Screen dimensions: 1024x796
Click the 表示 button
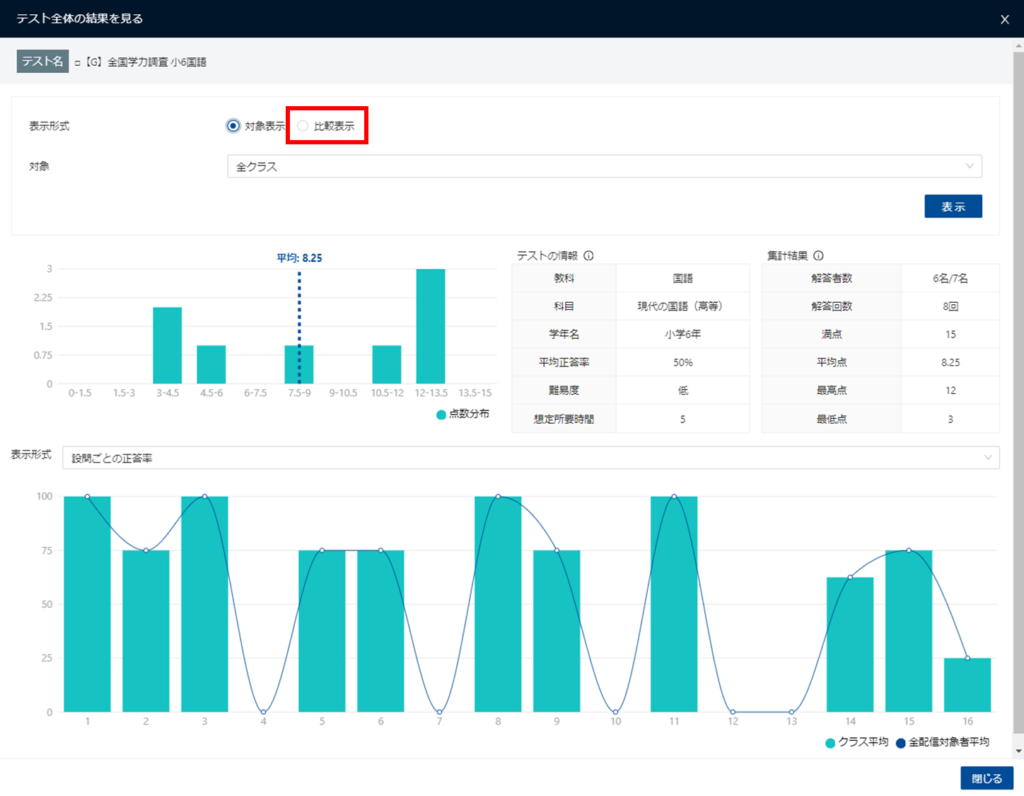(x=953, y=206)
